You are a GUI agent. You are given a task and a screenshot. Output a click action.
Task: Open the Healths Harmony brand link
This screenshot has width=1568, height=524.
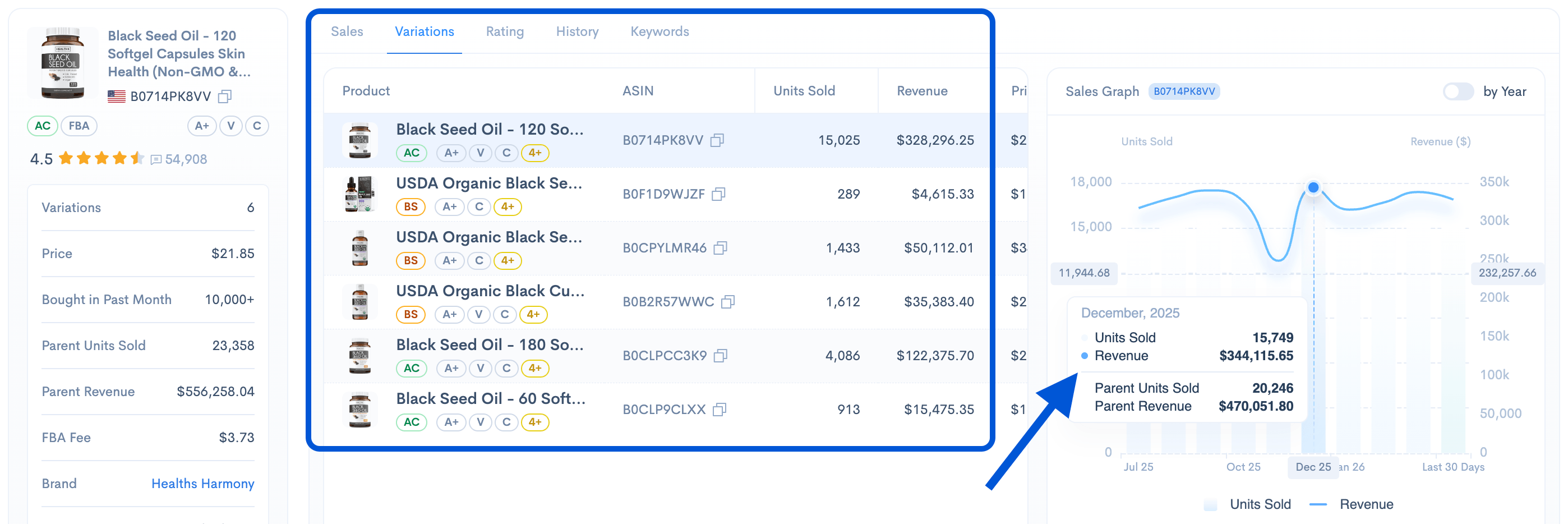coord(202,483)
